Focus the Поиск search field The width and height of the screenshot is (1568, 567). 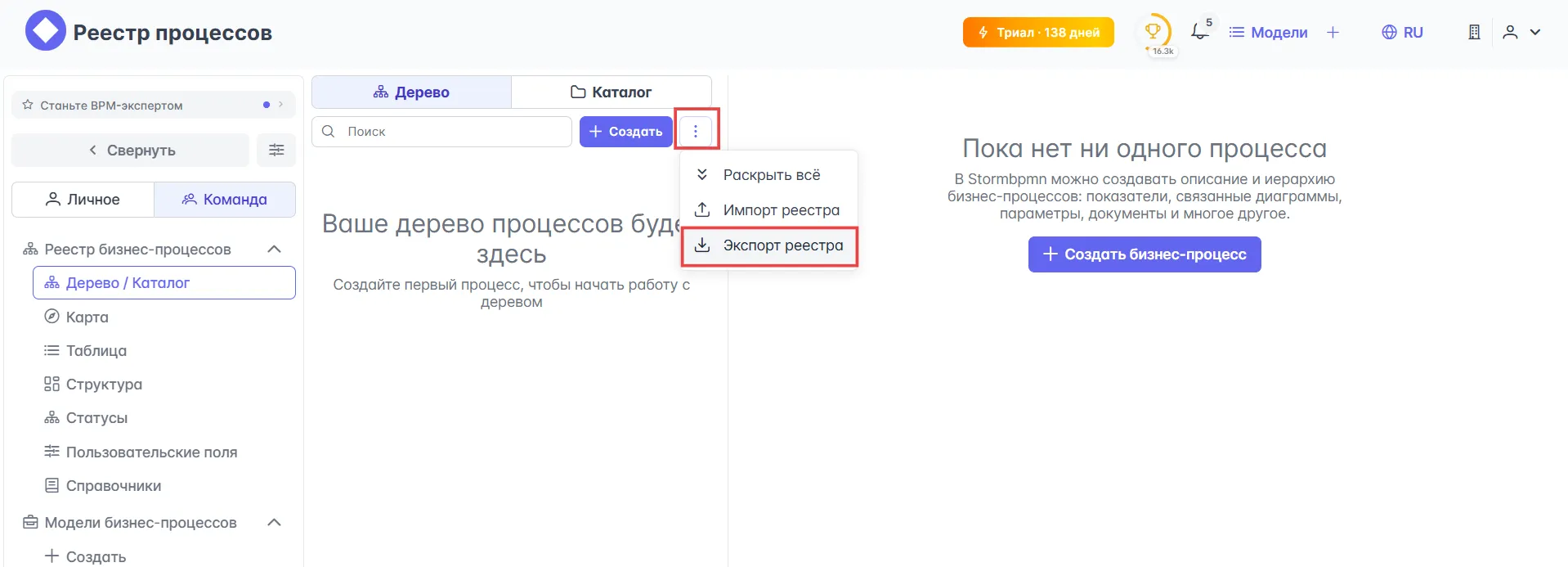pyautogui.click(x=454, y=131)
